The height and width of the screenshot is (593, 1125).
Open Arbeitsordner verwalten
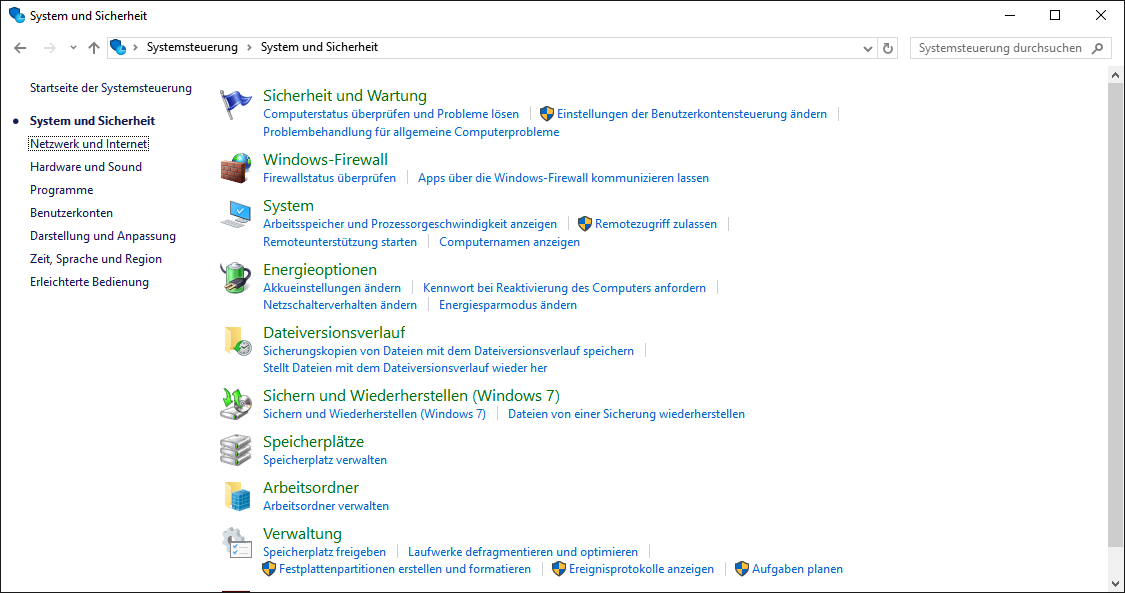pyautogui.click(x=326, y=506)
